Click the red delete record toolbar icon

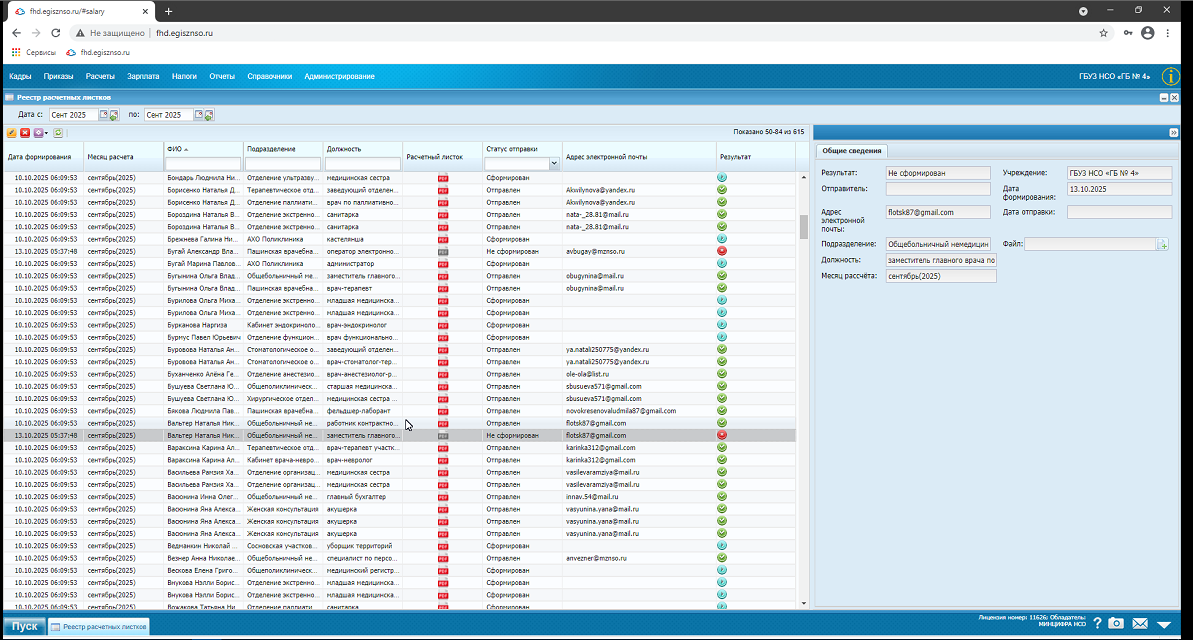pyautogui.click(x=25, y=132)
